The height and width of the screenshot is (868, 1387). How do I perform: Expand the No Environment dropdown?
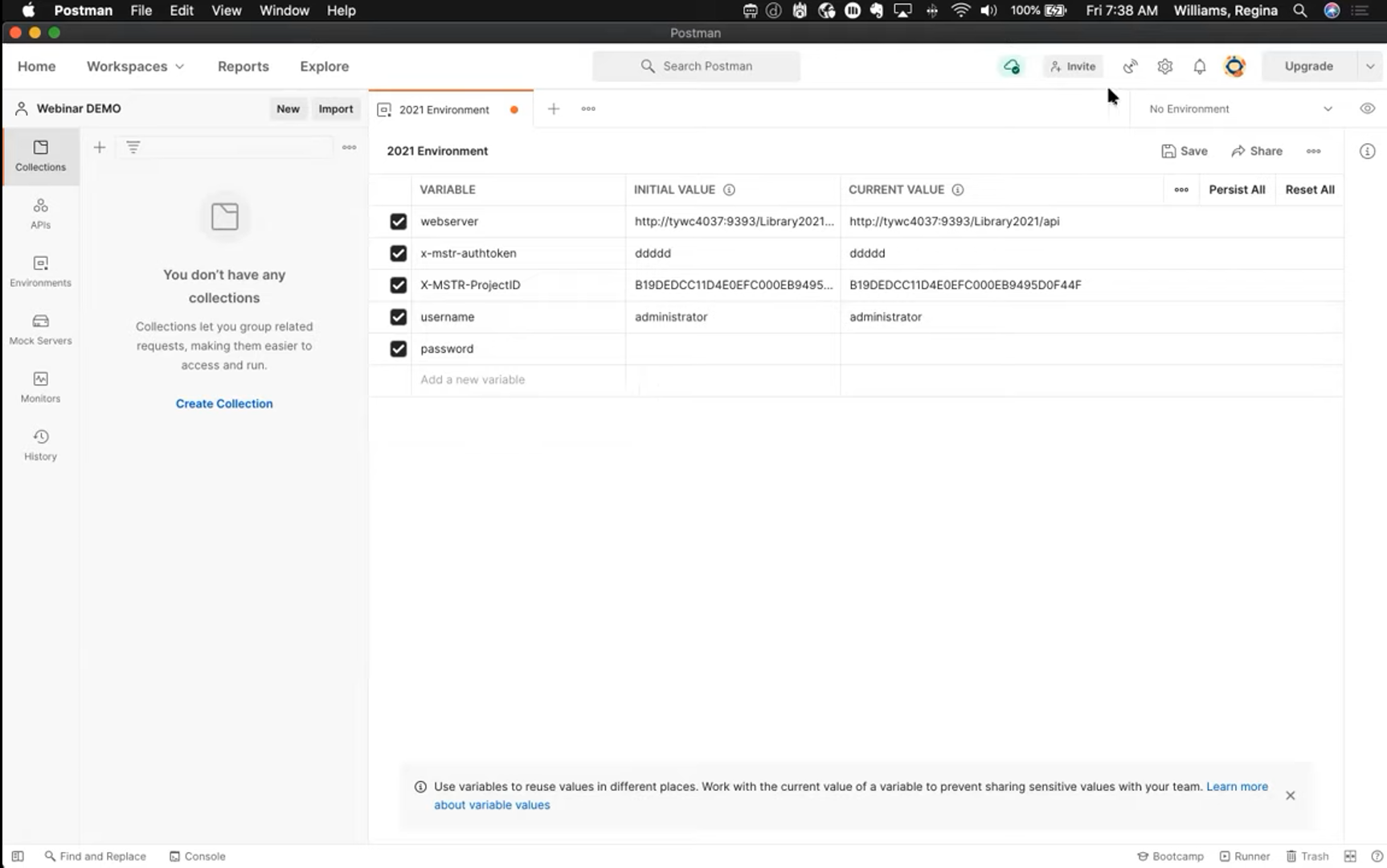click(x=1240, y=108)
